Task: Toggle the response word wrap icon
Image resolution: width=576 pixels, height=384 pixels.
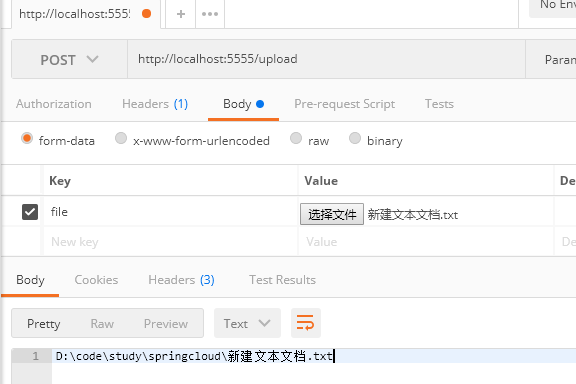Action: point(306,323)
